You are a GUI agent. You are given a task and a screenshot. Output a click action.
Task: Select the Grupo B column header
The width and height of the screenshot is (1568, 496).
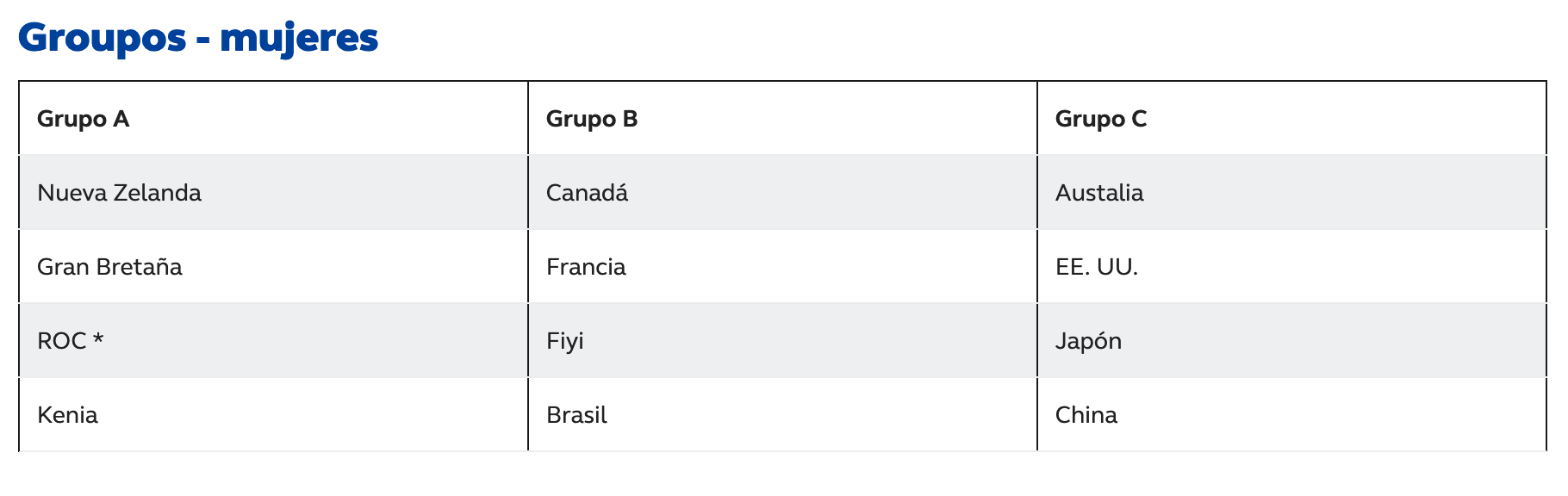tap(592, 119)
